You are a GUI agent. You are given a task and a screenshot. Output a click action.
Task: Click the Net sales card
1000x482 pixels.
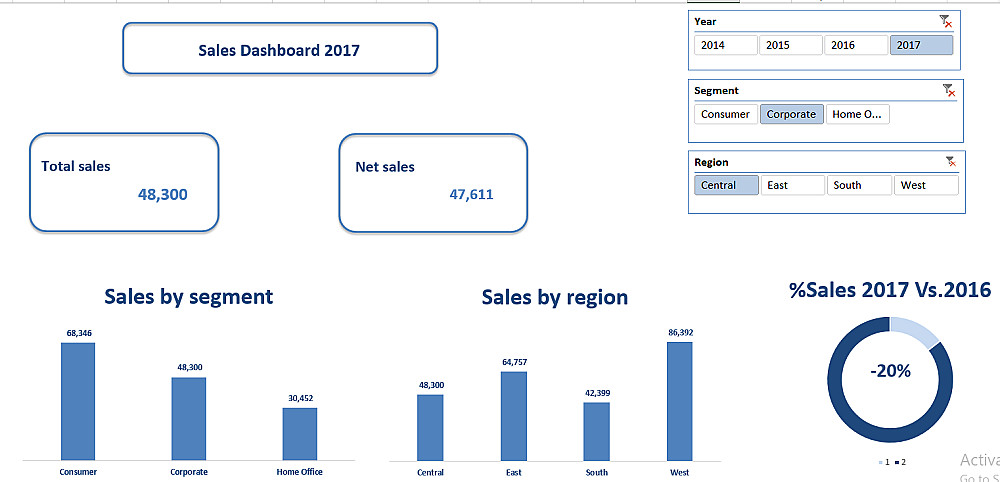point(433,183)
